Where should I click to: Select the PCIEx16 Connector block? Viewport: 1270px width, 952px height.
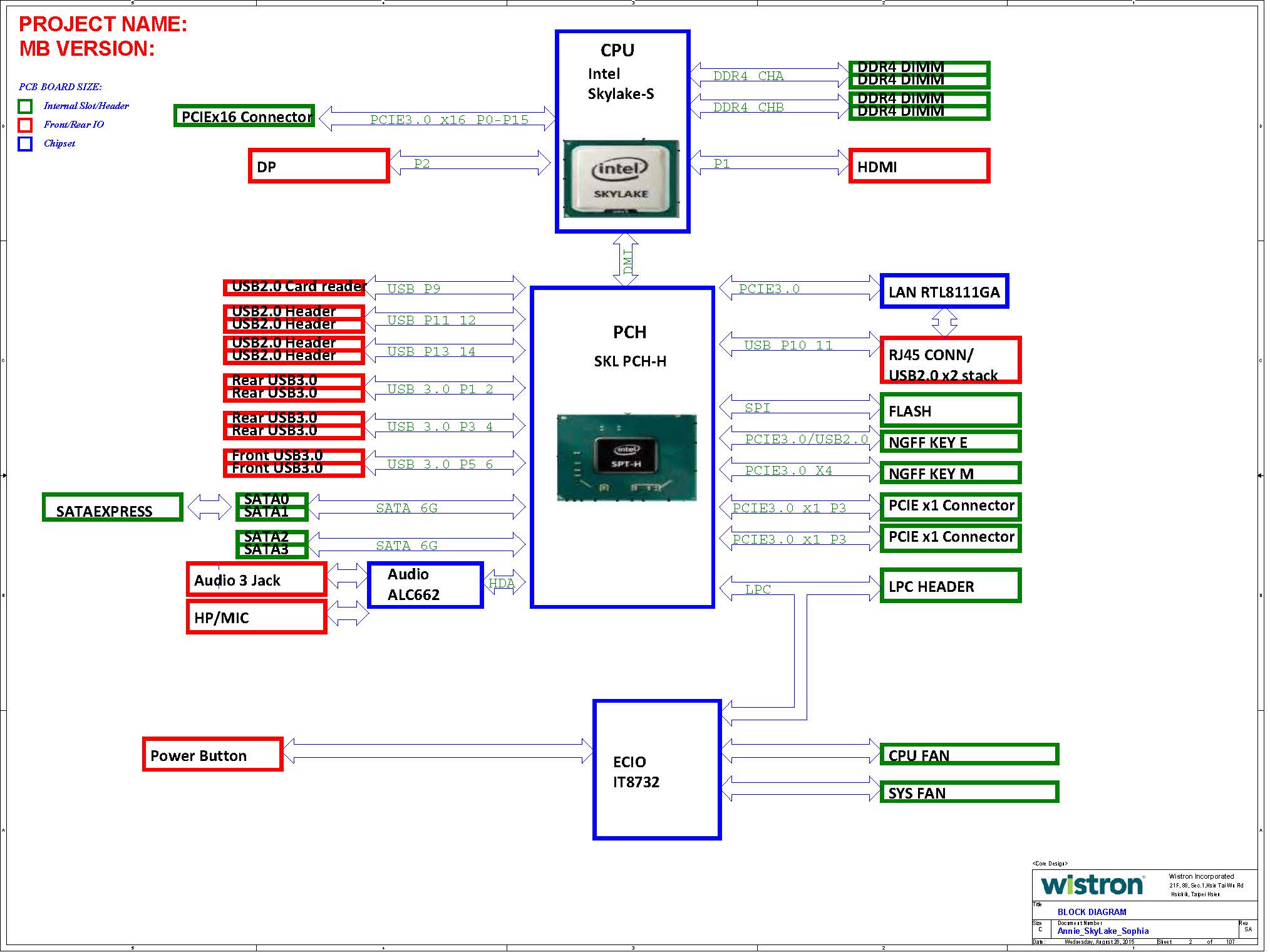244,116
